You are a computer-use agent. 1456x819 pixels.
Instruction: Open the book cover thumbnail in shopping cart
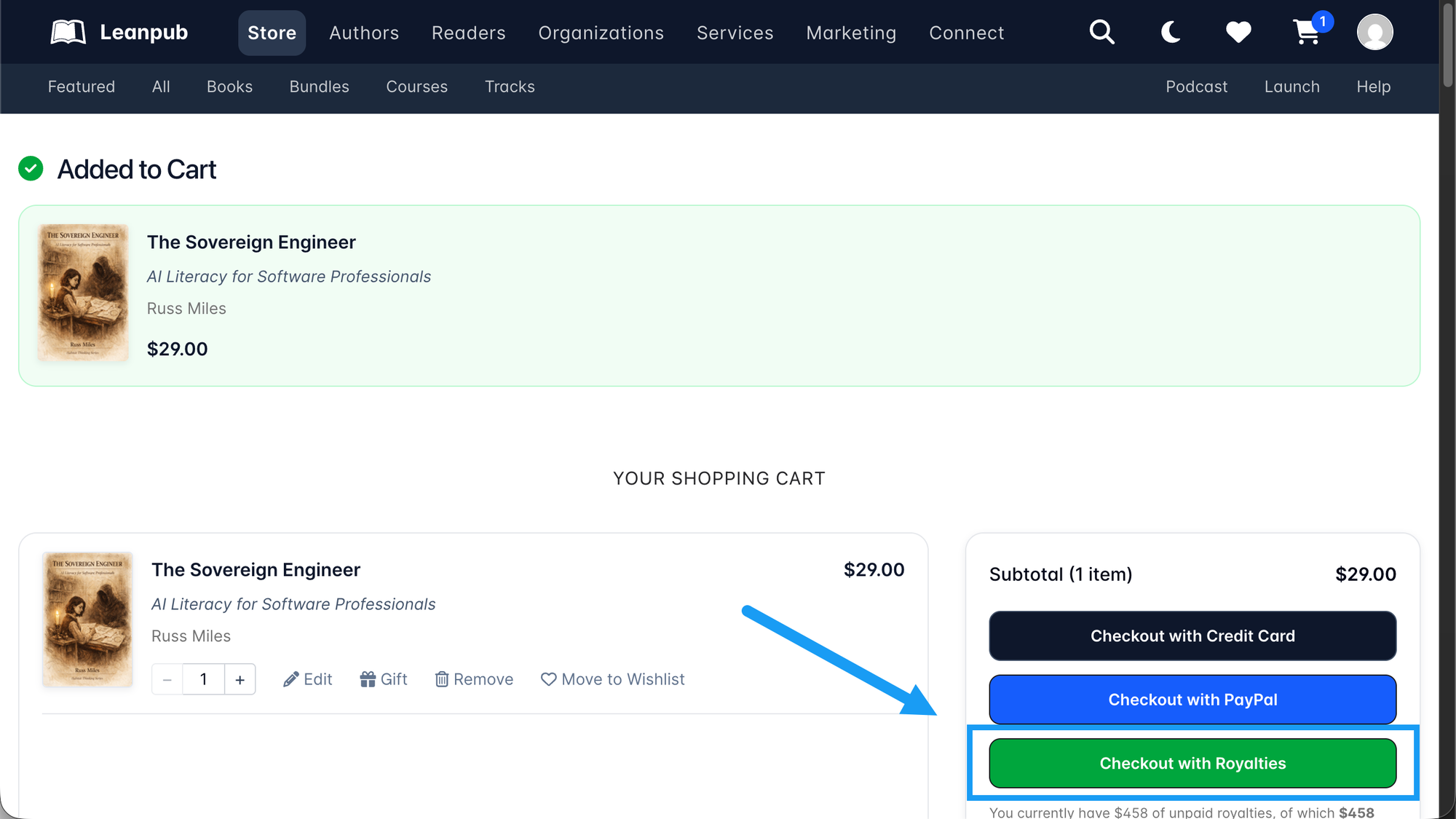point(87,620)
